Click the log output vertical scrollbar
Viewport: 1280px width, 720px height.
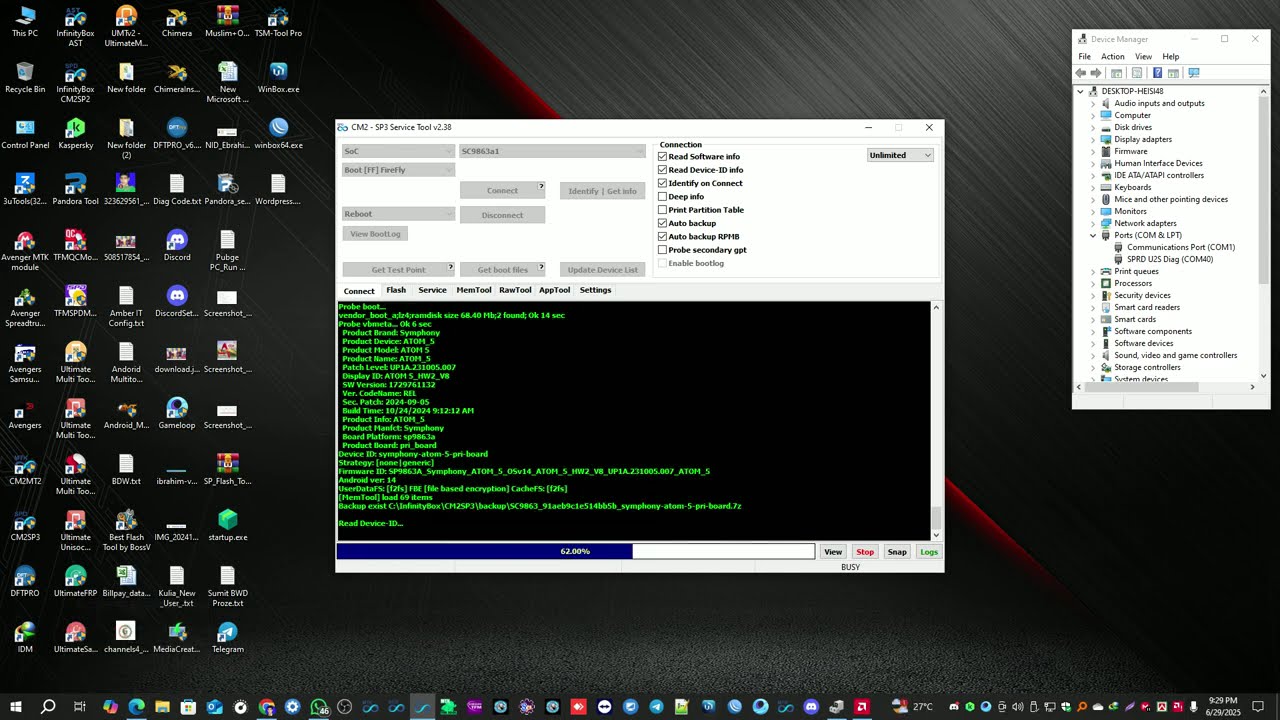(937, 419)
